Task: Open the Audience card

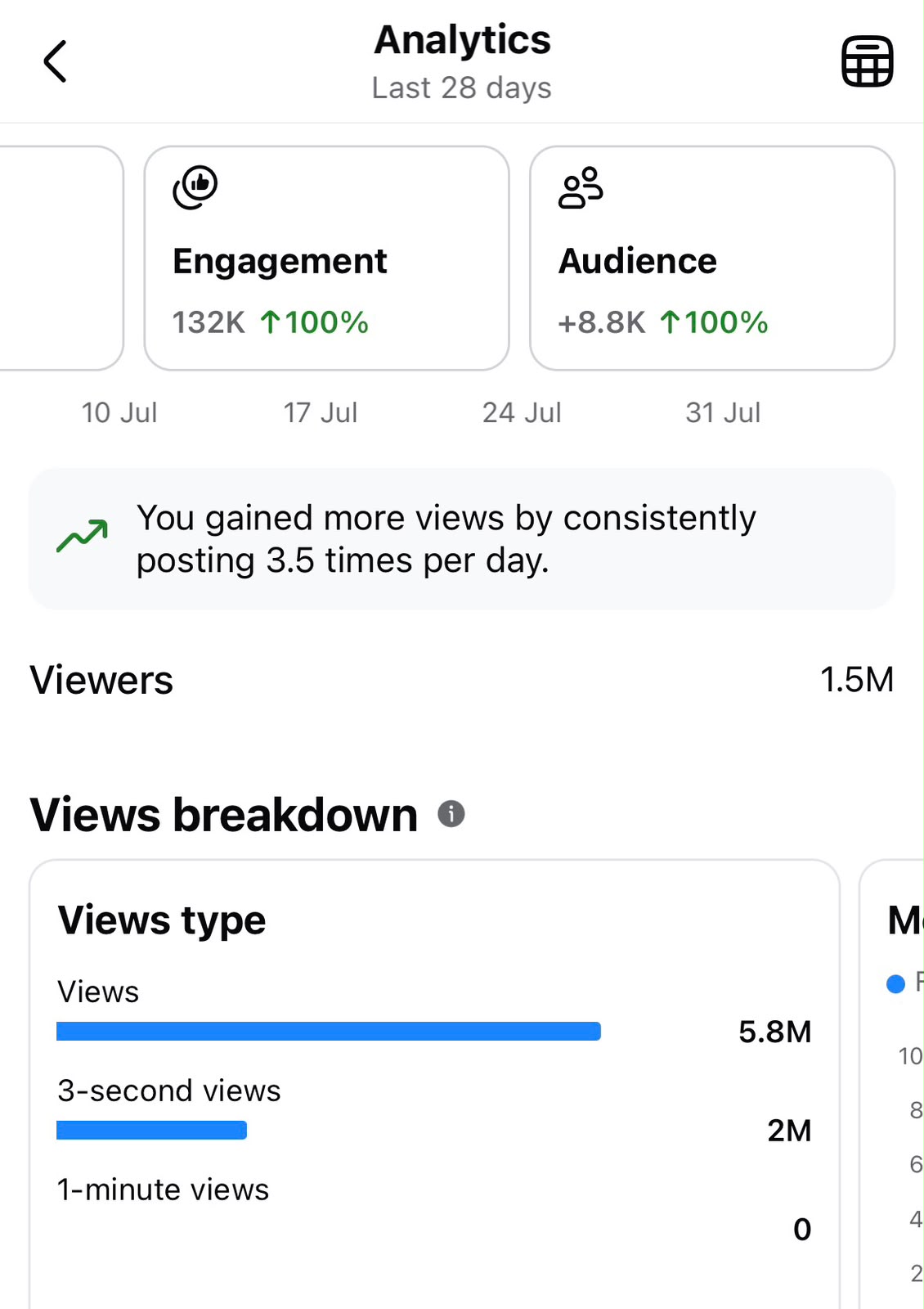Action: click(712, 259)
